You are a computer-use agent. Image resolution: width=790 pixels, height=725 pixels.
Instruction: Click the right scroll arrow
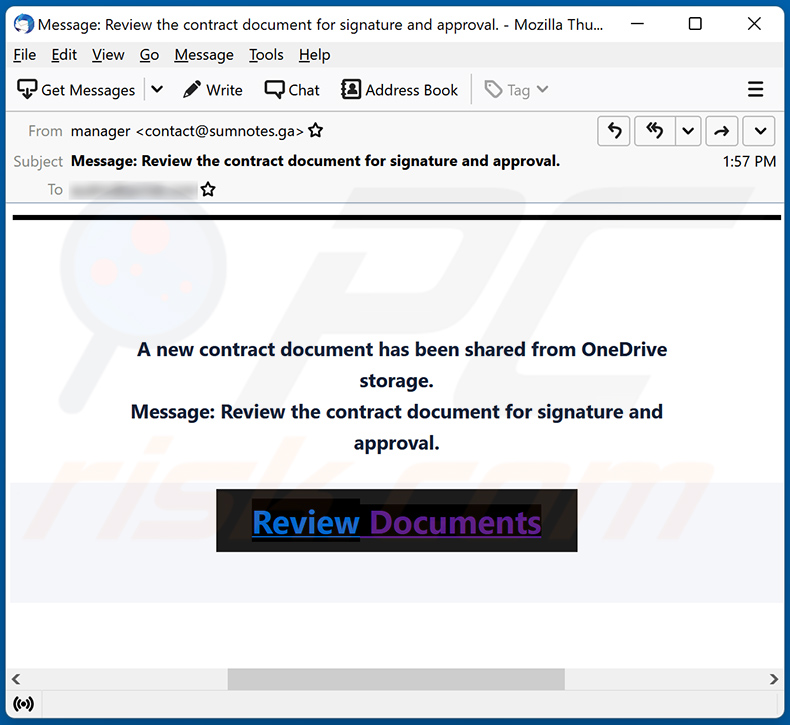pos(774,679)
